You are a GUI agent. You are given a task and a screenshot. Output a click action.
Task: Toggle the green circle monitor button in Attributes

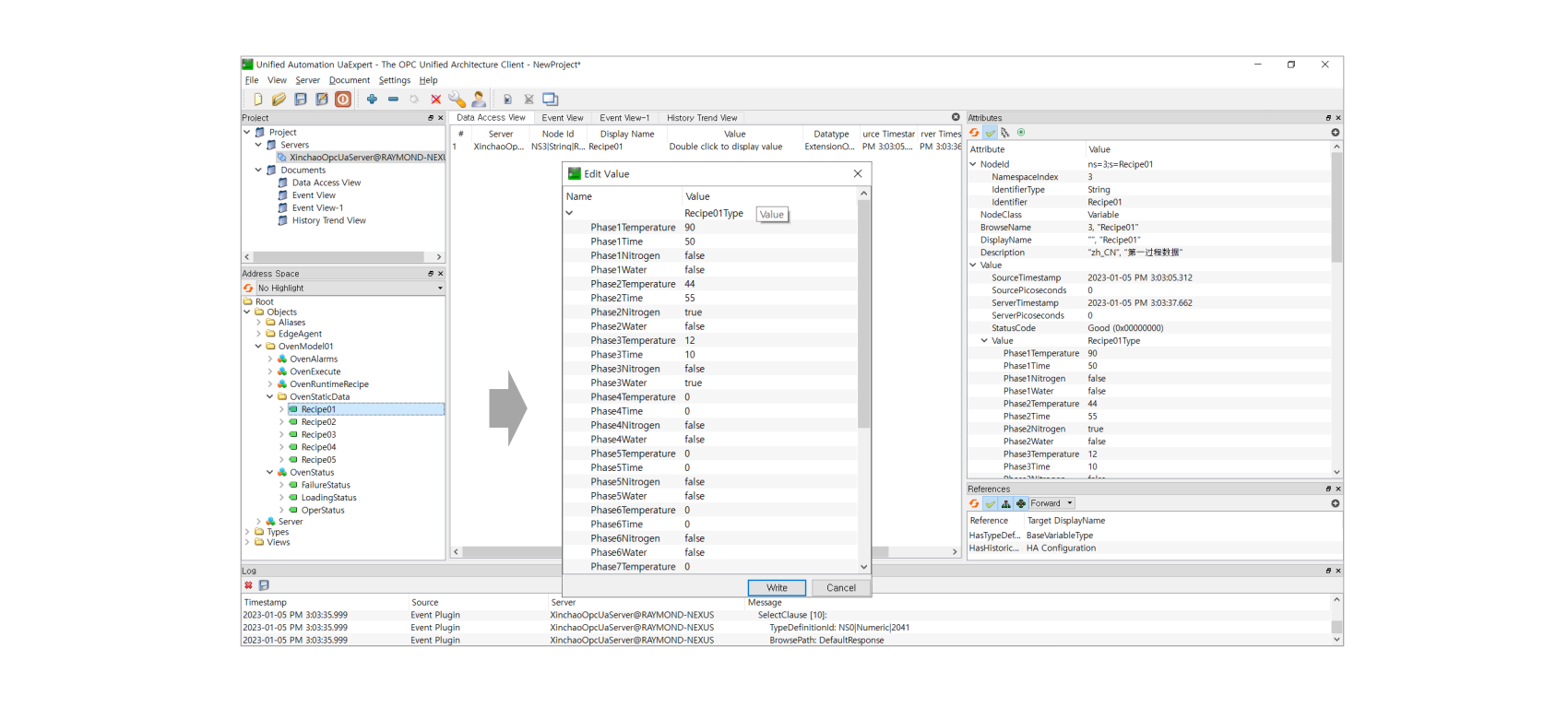(1021, 133)
